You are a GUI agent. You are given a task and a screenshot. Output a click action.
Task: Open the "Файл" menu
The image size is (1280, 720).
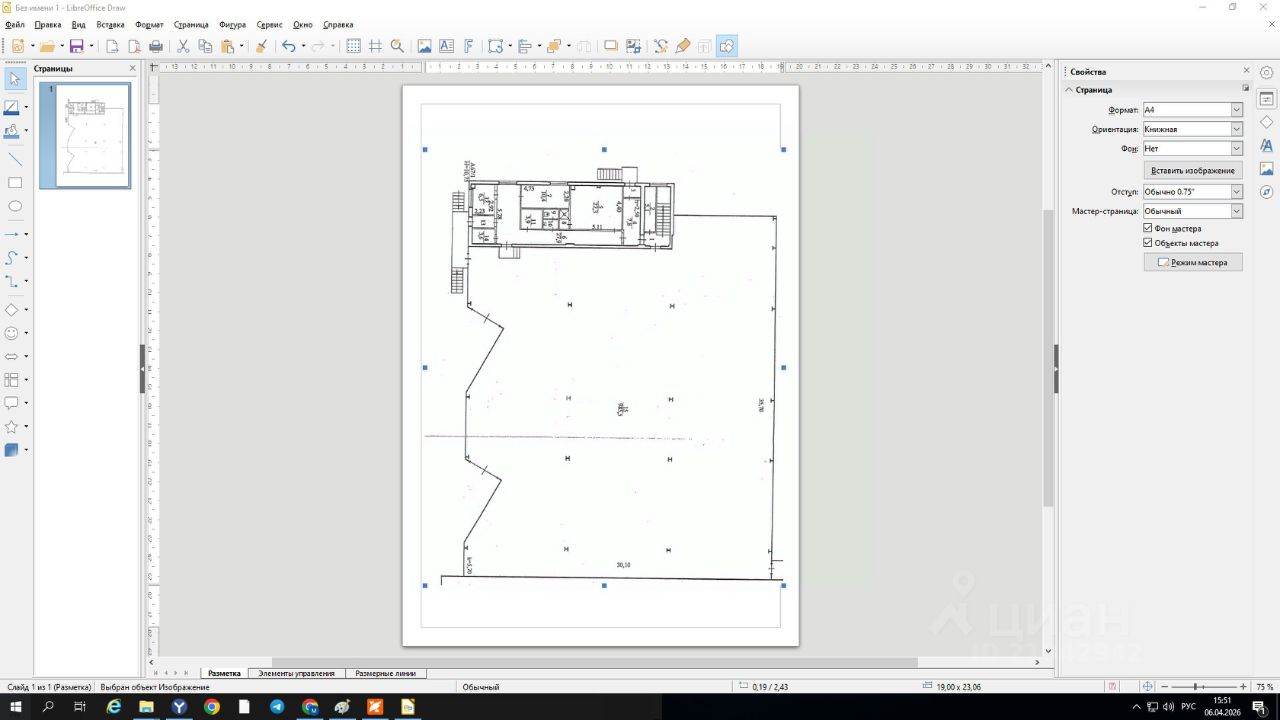point(15,24)
